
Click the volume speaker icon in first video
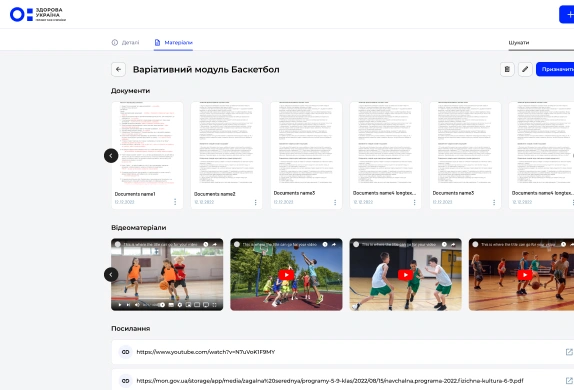(137, 305)
